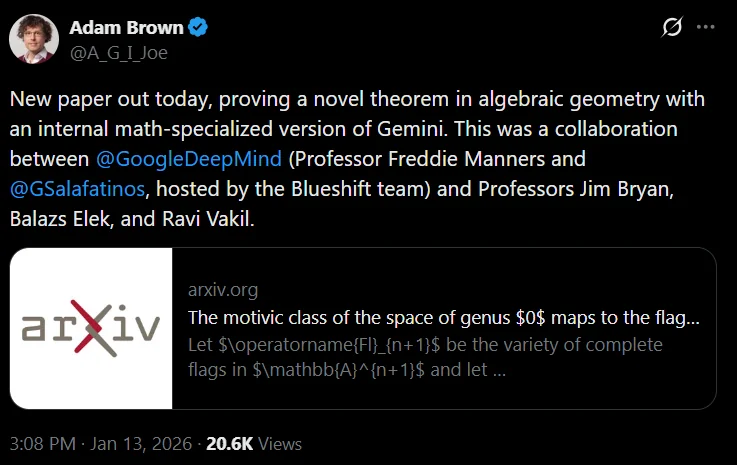Click the arXiv logo in the link card
Image resolution: width=737 pixels, height=465 pixels.
(91, 328)
